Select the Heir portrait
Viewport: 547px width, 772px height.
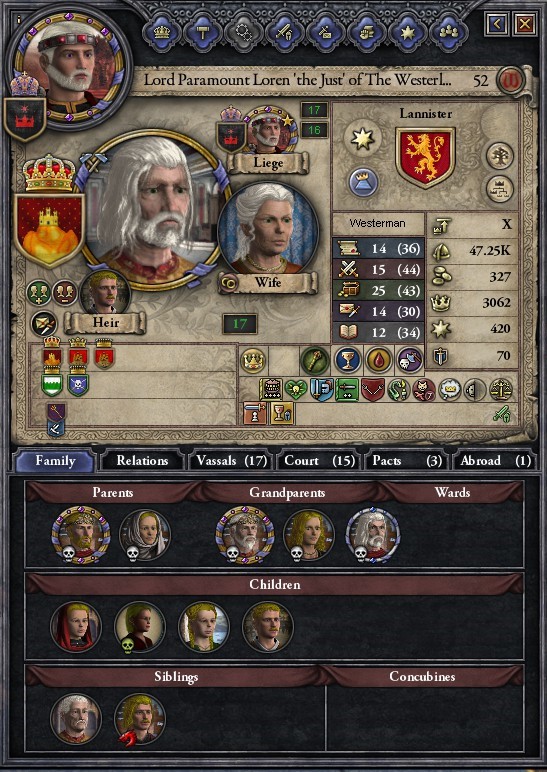click(105, 293)
